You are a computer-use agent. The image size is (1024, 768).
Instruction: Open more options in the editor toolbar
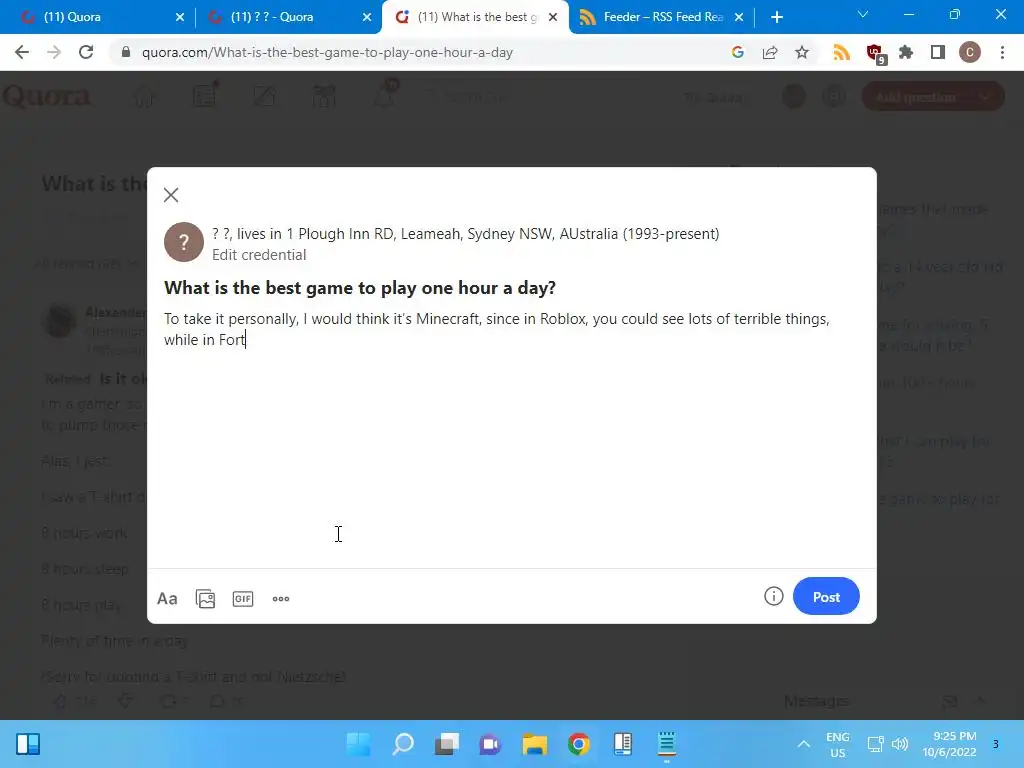tap(281, 598)
